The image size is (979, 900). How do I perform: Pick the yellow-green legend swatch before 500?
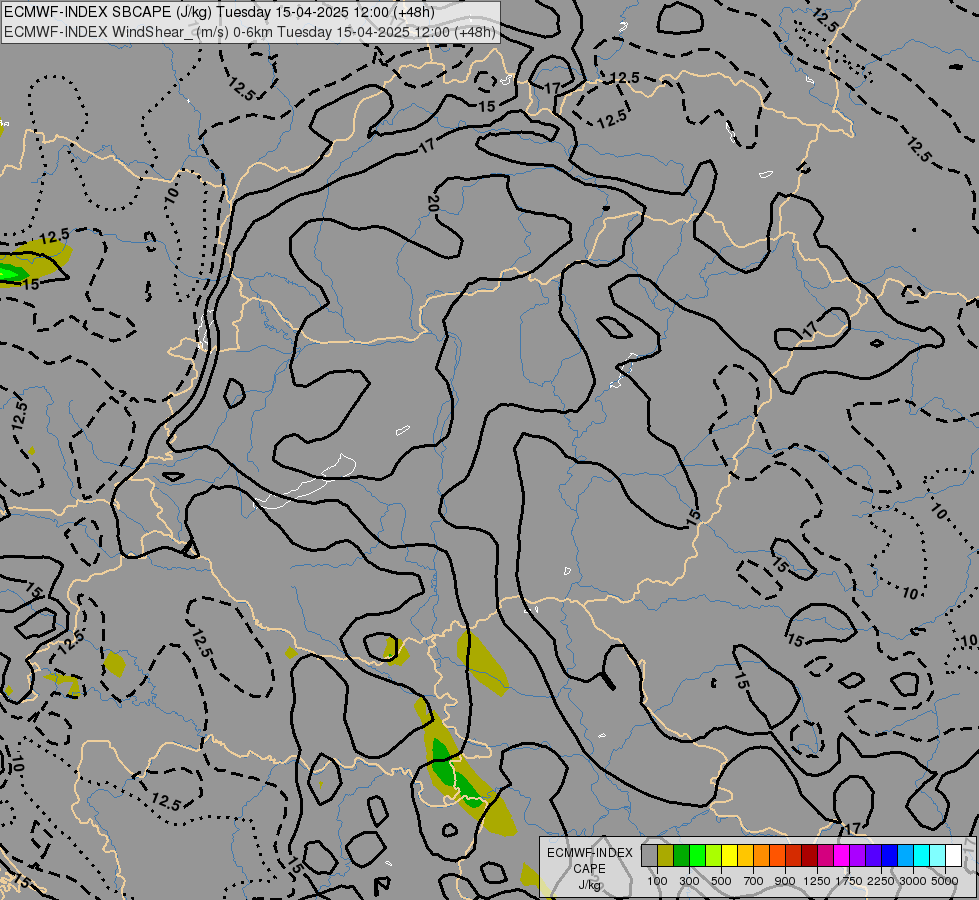coord(714,856)
